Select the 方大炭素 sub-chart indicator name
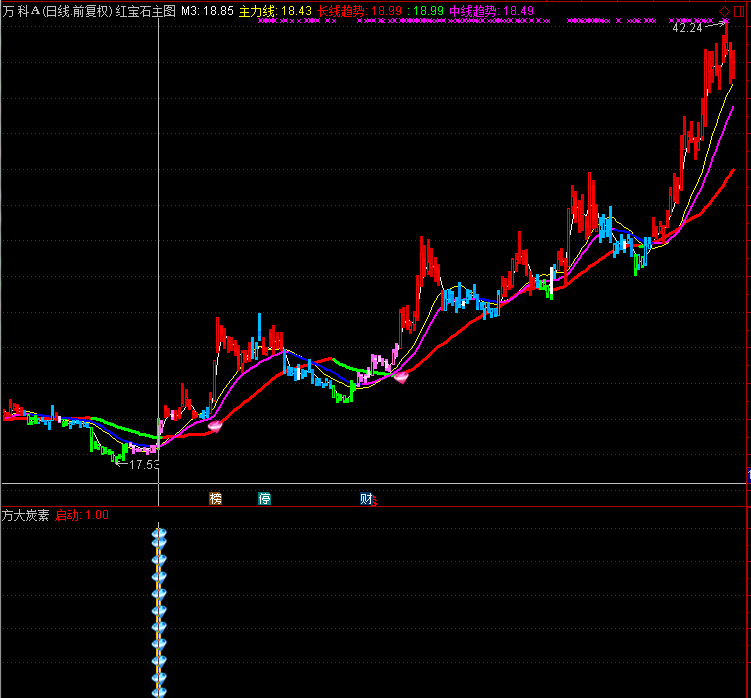The image size is (751, 698). pos(26,515)
